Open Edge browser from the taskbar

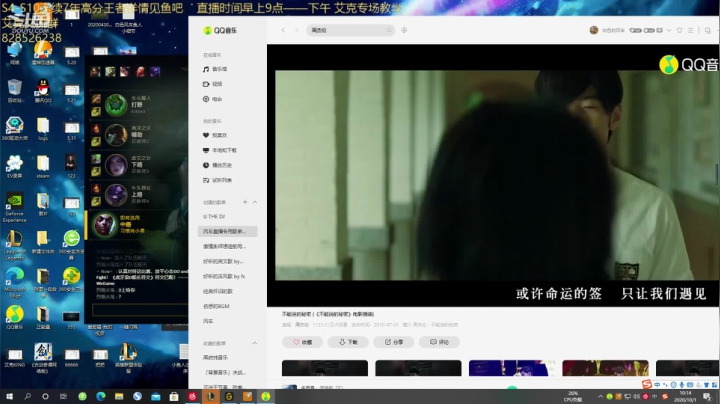(101, 396)
